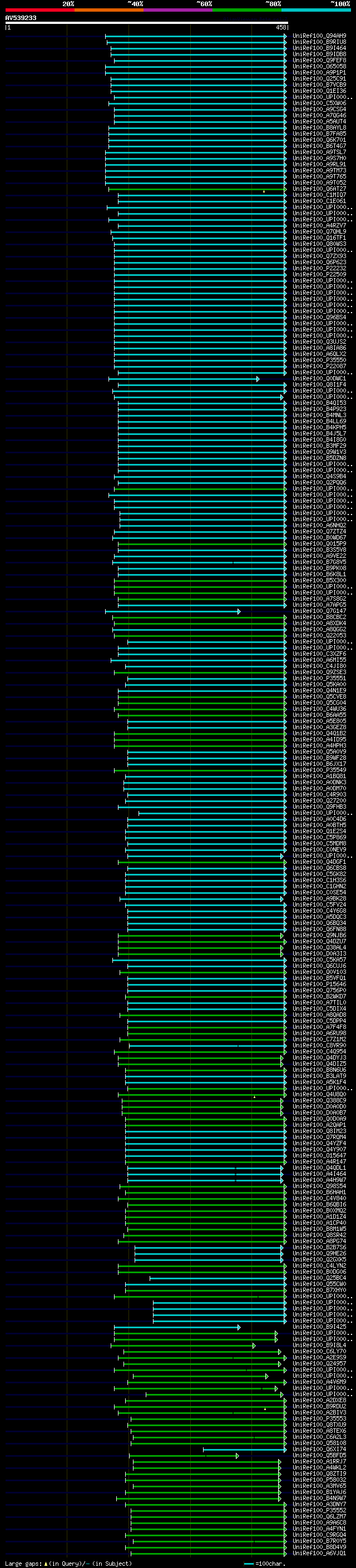
Task: Select hit label UniRef100_B9I8L4
Action: [x=319, y=1345]
